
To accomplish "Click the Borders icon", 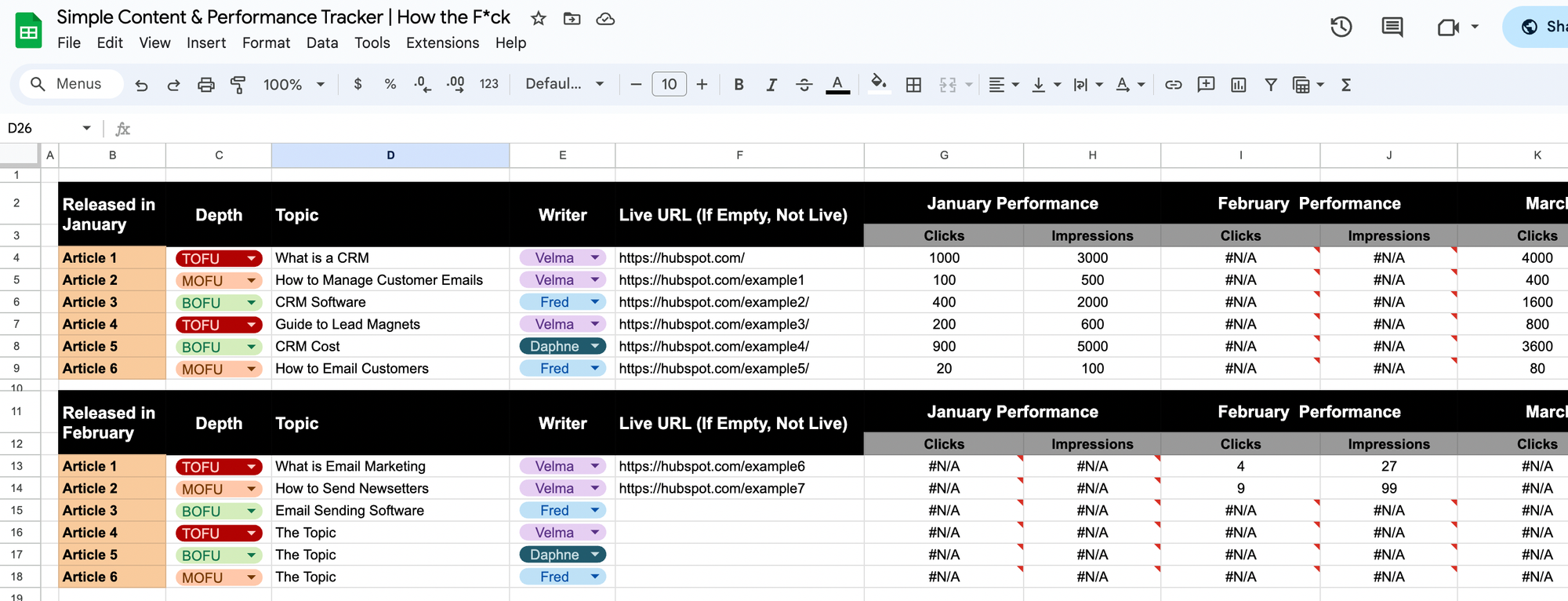I will pyautogui.click(x=913, y=85).
